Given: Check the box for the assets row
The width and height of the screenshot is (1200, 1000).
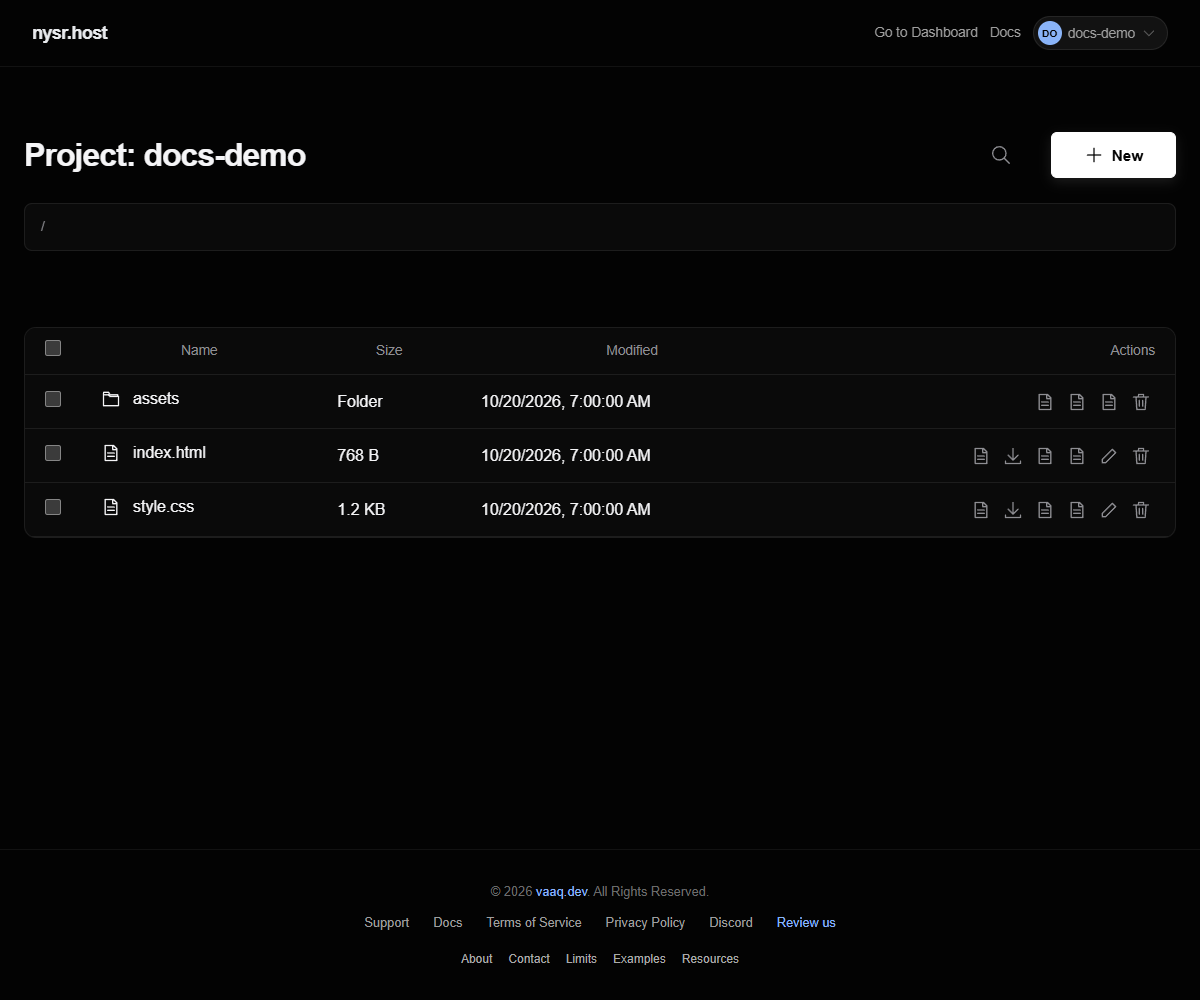Looking at the screenshot, I should (x=53, y=399).
